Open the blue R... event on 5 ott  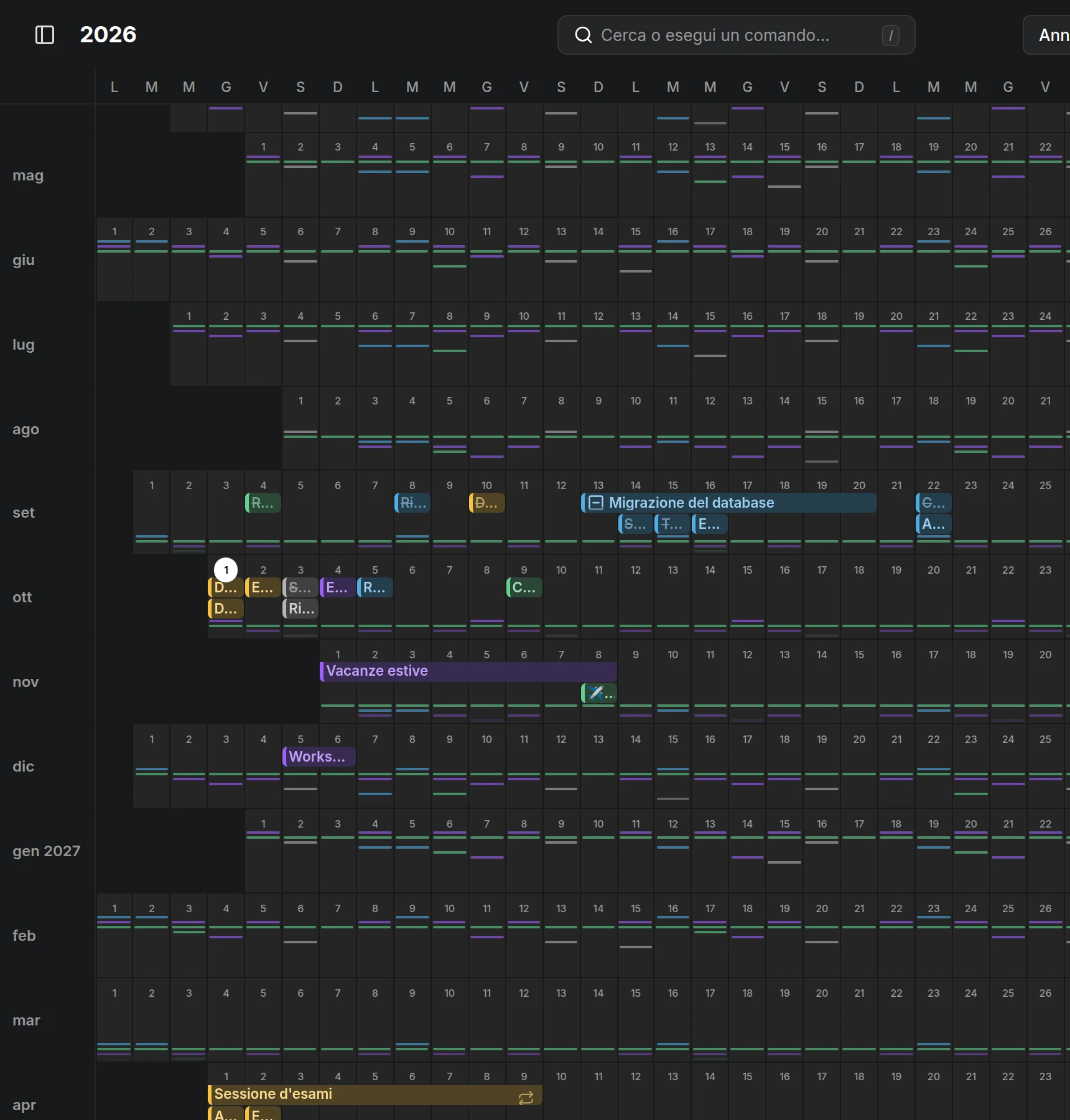(375, 587)
